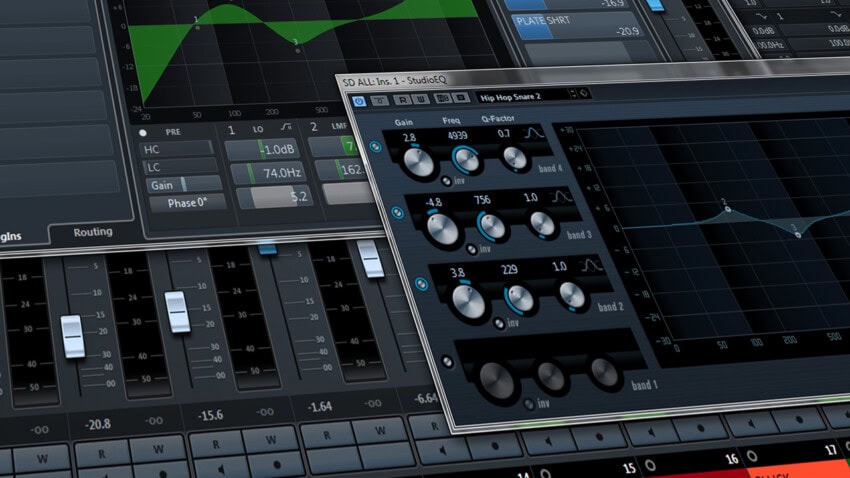Select the band 4 frequency value 4939
Viewport: 850px width, 478px height.
458,135
